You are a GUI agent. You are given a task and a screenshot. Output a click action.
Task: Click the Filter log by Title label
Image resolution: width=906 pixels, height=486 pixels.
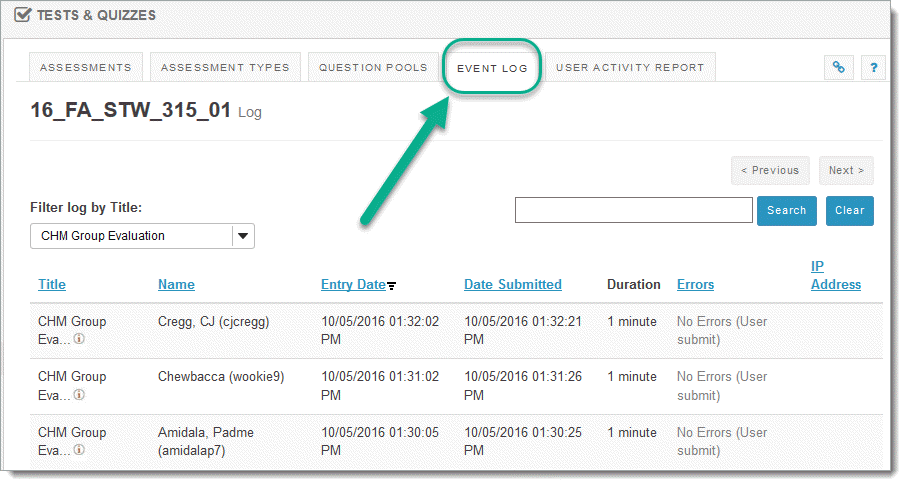pos(86,207)
